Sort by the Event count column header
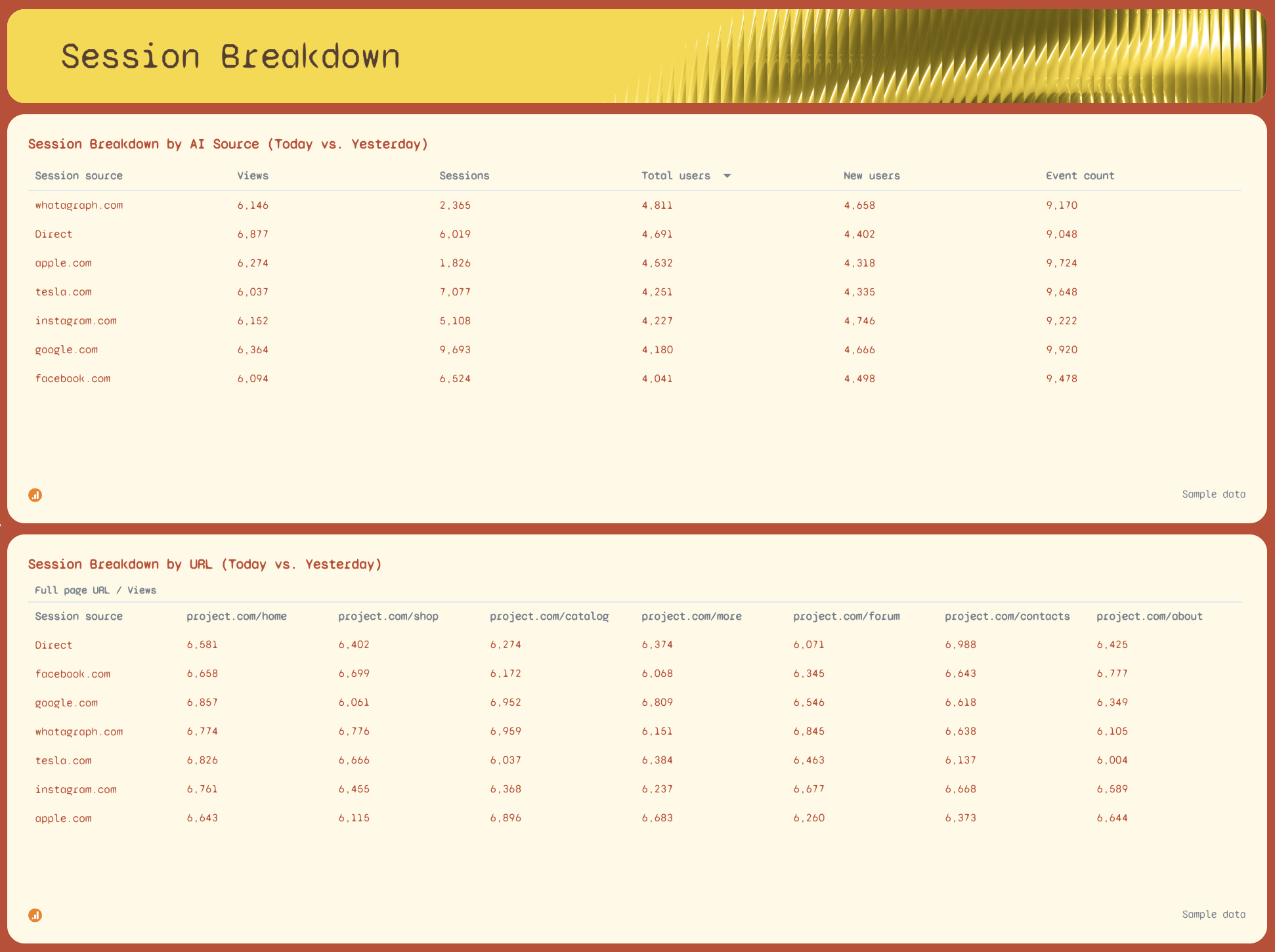 click(x=1080, y=175)
